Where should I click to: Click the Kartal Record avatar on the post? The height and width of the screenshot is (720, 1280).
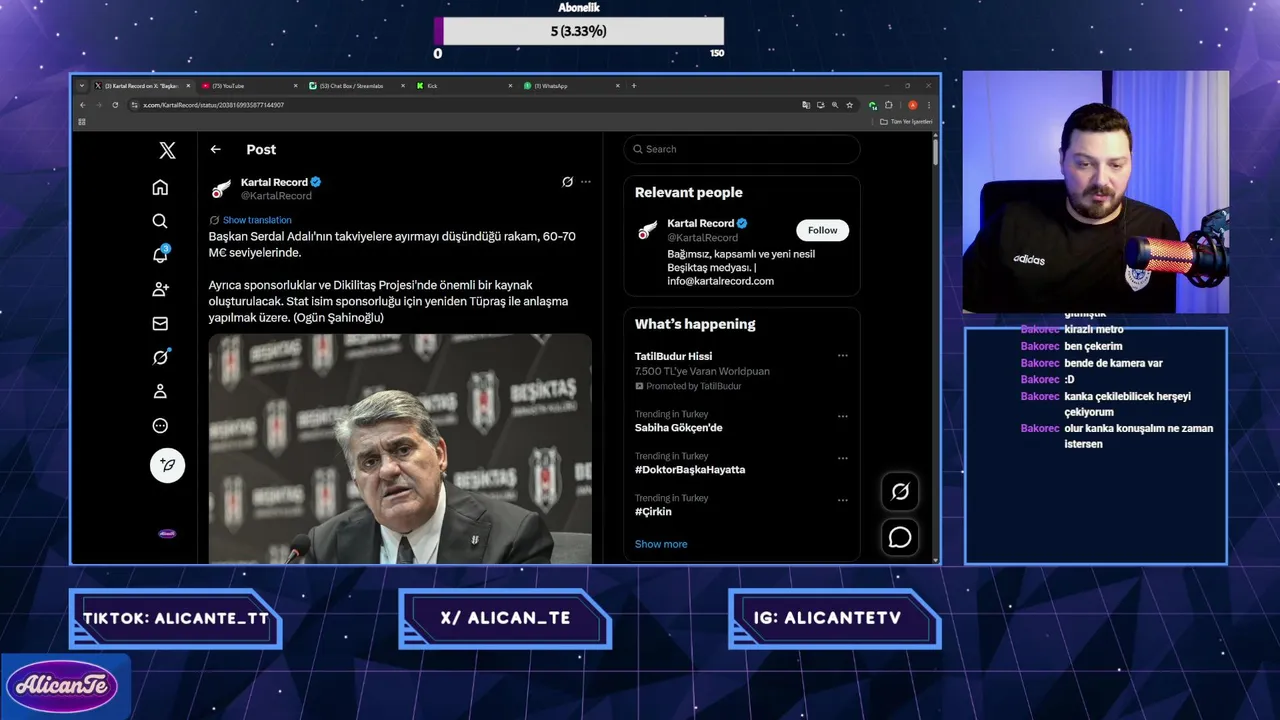tap(222, 188)
